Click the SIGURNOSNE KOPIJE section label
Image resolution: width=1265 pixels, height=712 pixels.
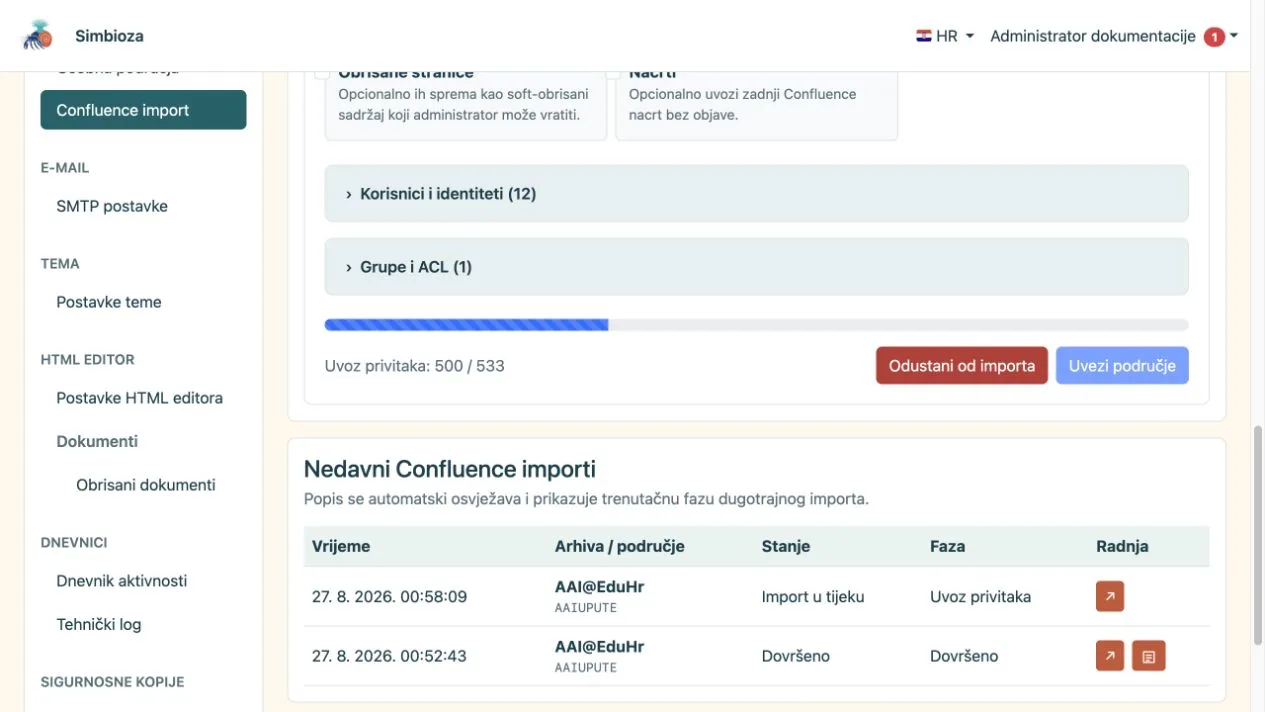coord(112,682)
